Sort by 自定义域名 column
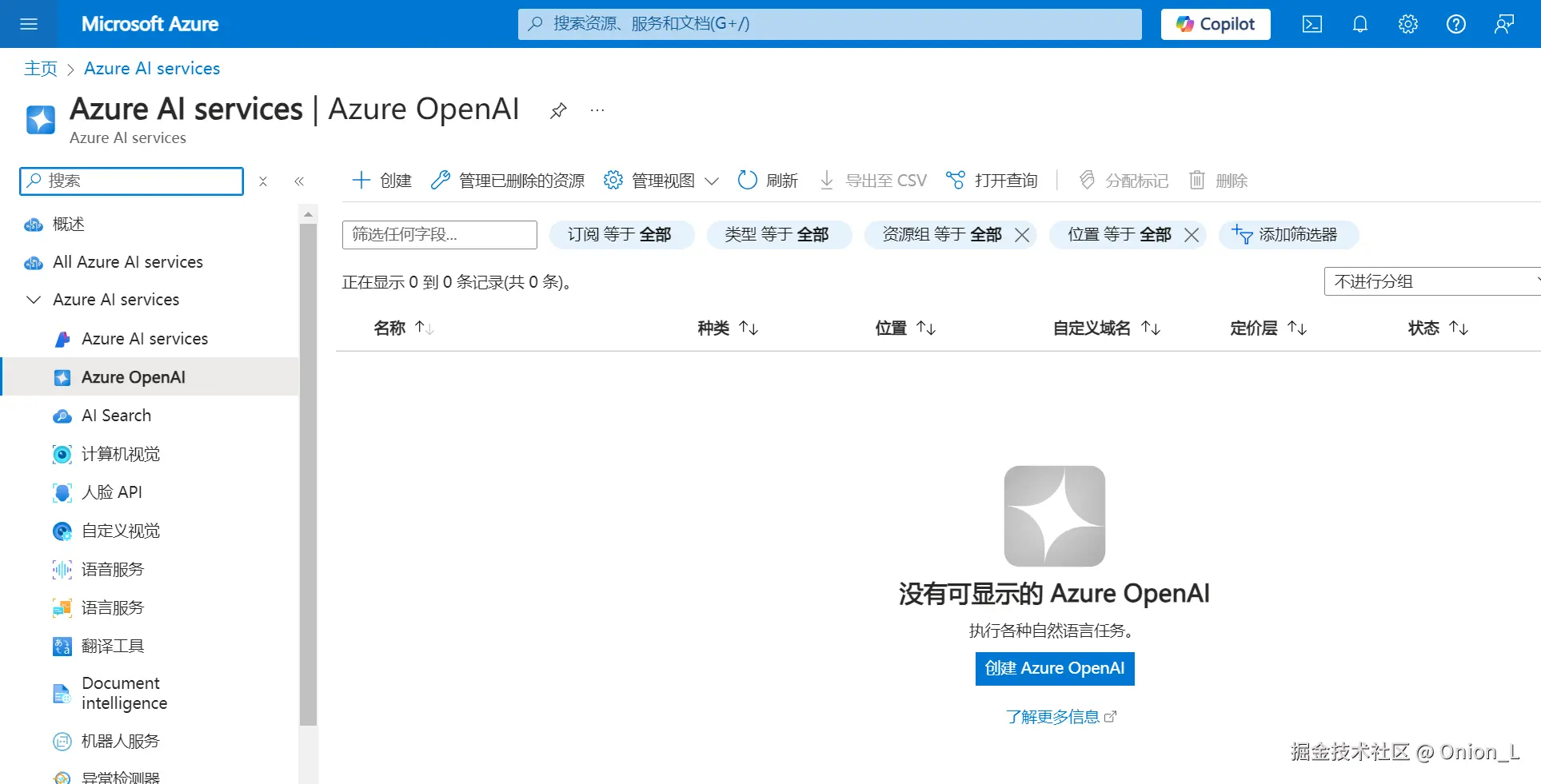1541x784 pixels. [1107, 328]
